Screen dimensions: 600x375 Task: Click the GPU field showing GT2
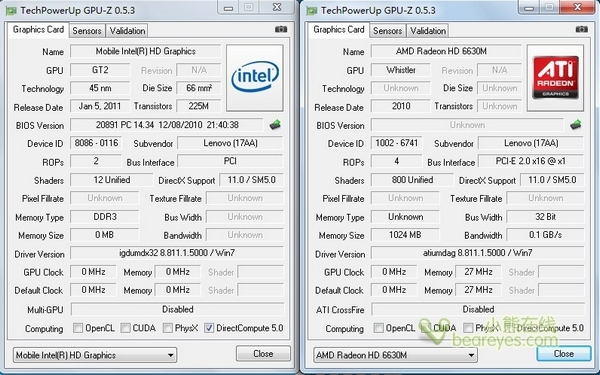100,70
